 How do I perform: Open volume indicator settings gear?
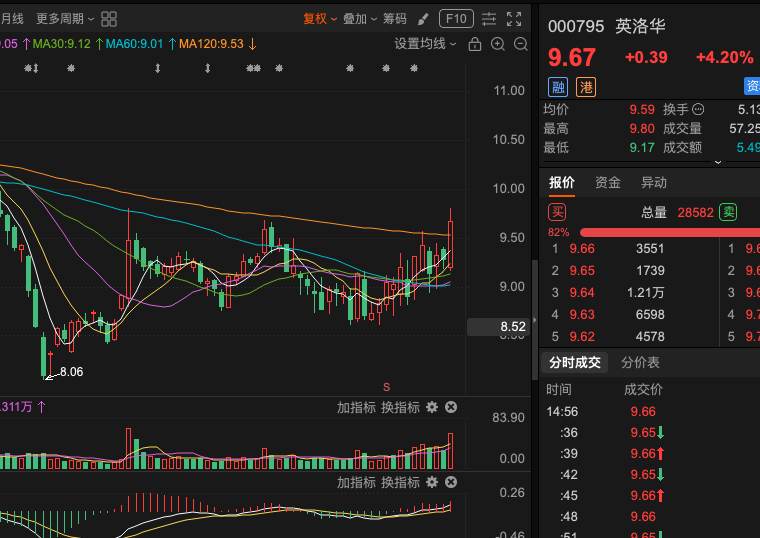pos(432,407)
